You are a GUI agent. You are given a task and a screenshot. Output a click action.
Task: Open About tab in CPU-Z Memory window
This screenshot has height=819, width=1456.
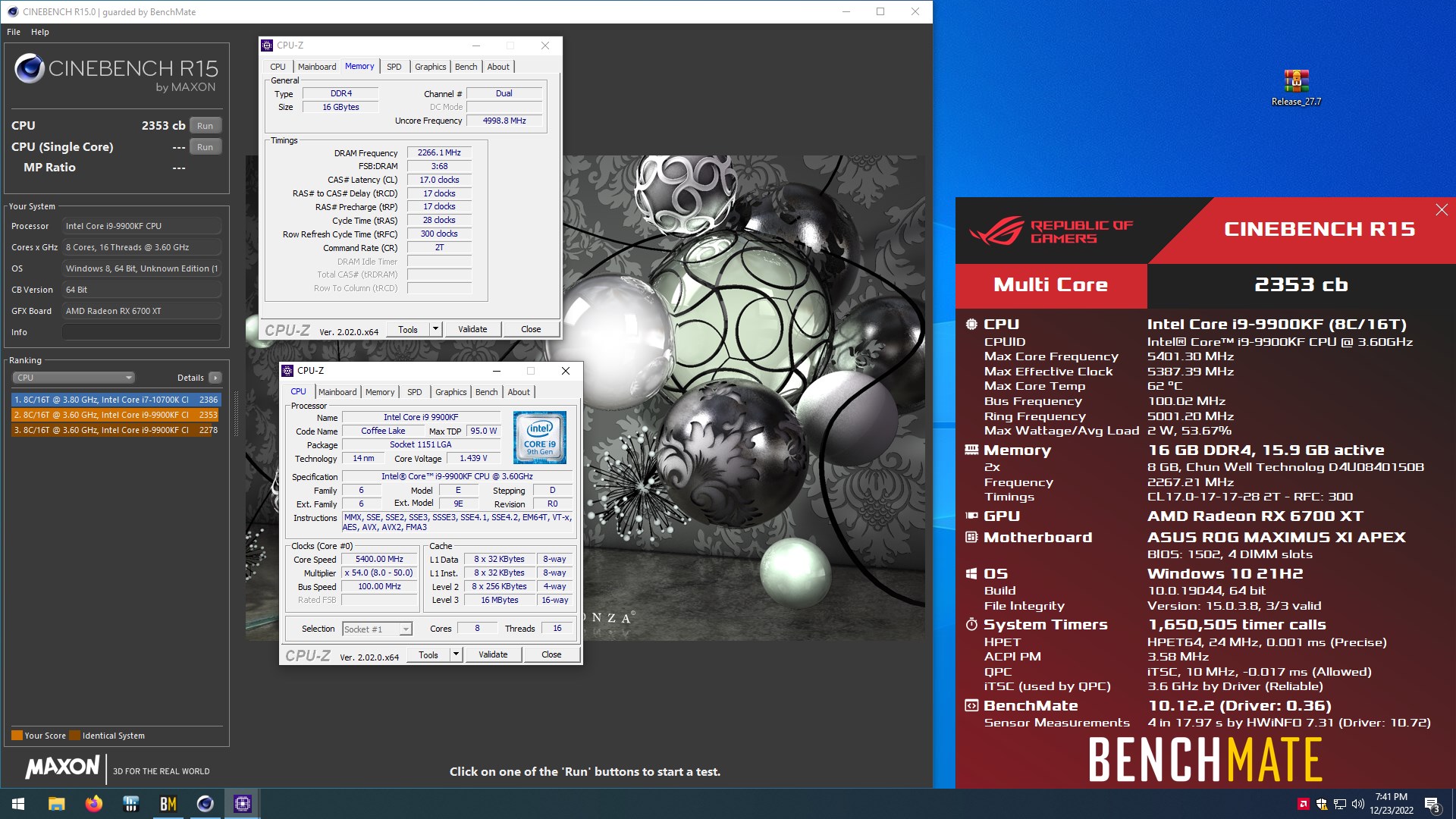coord(498,67)
